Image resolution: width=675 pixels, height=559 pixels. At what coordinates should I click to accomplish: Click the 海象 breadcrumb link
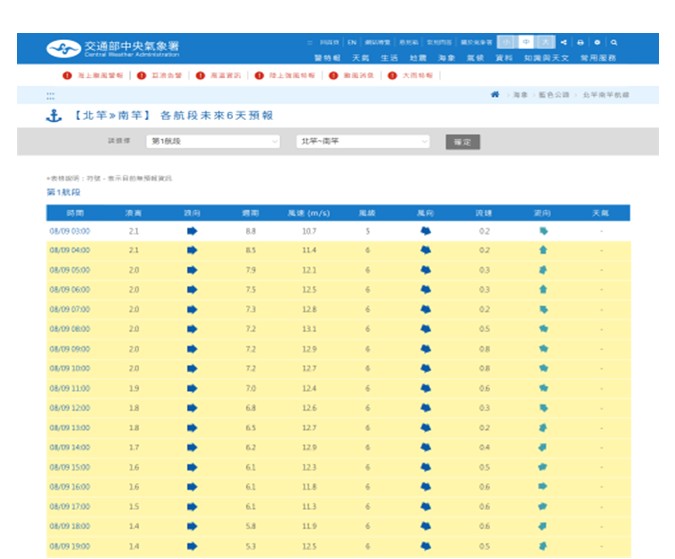pyautogui.click(x=520, y=95)
